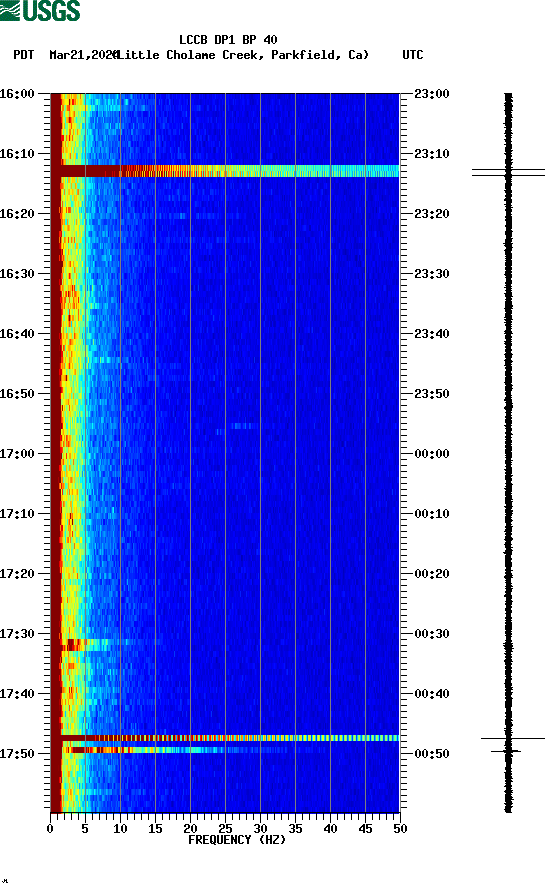Click the '15' frequency tick label
Screen dimensions: 552x892
pos(155,829)
